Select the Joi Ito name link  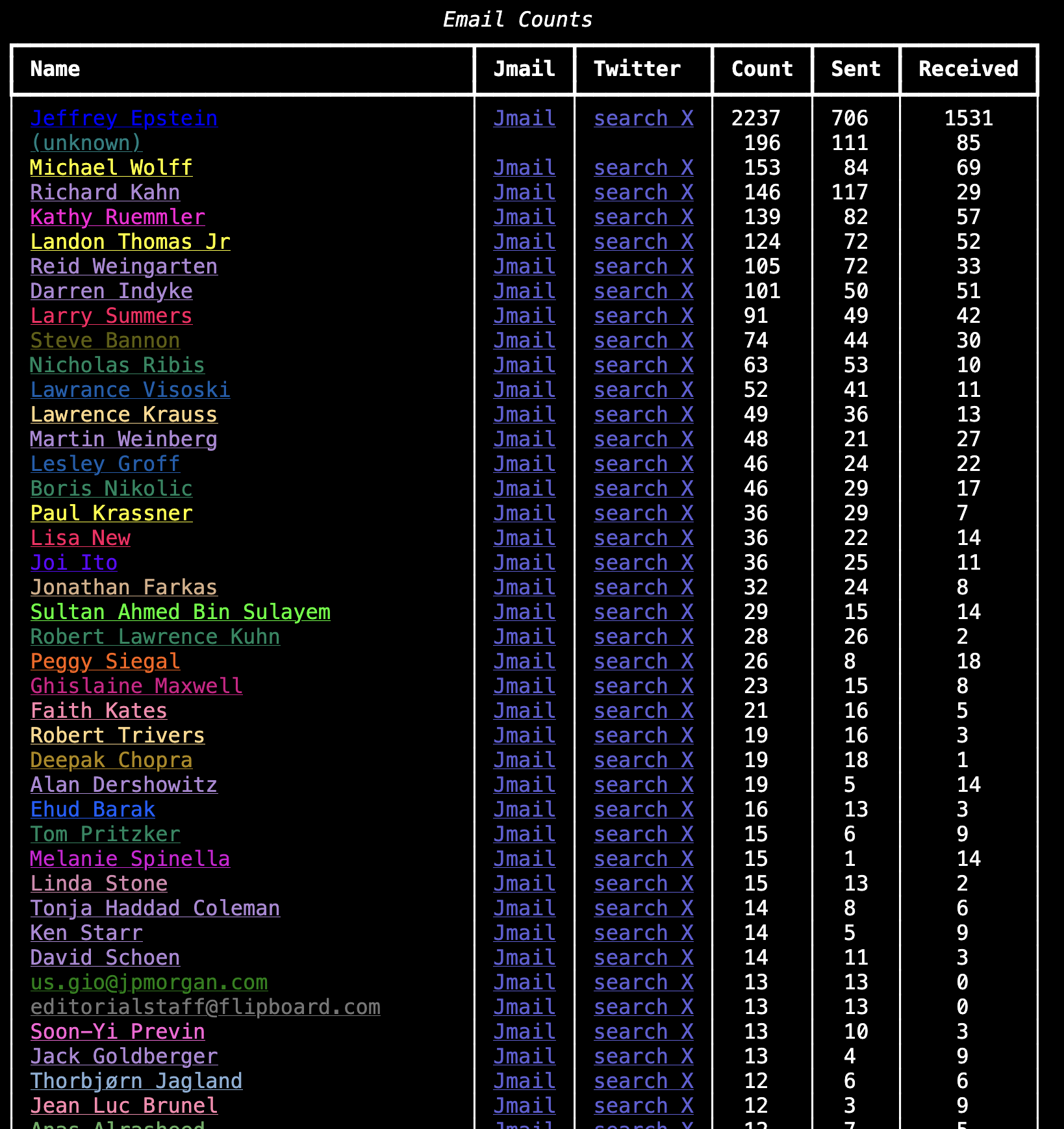pos(74,563)
